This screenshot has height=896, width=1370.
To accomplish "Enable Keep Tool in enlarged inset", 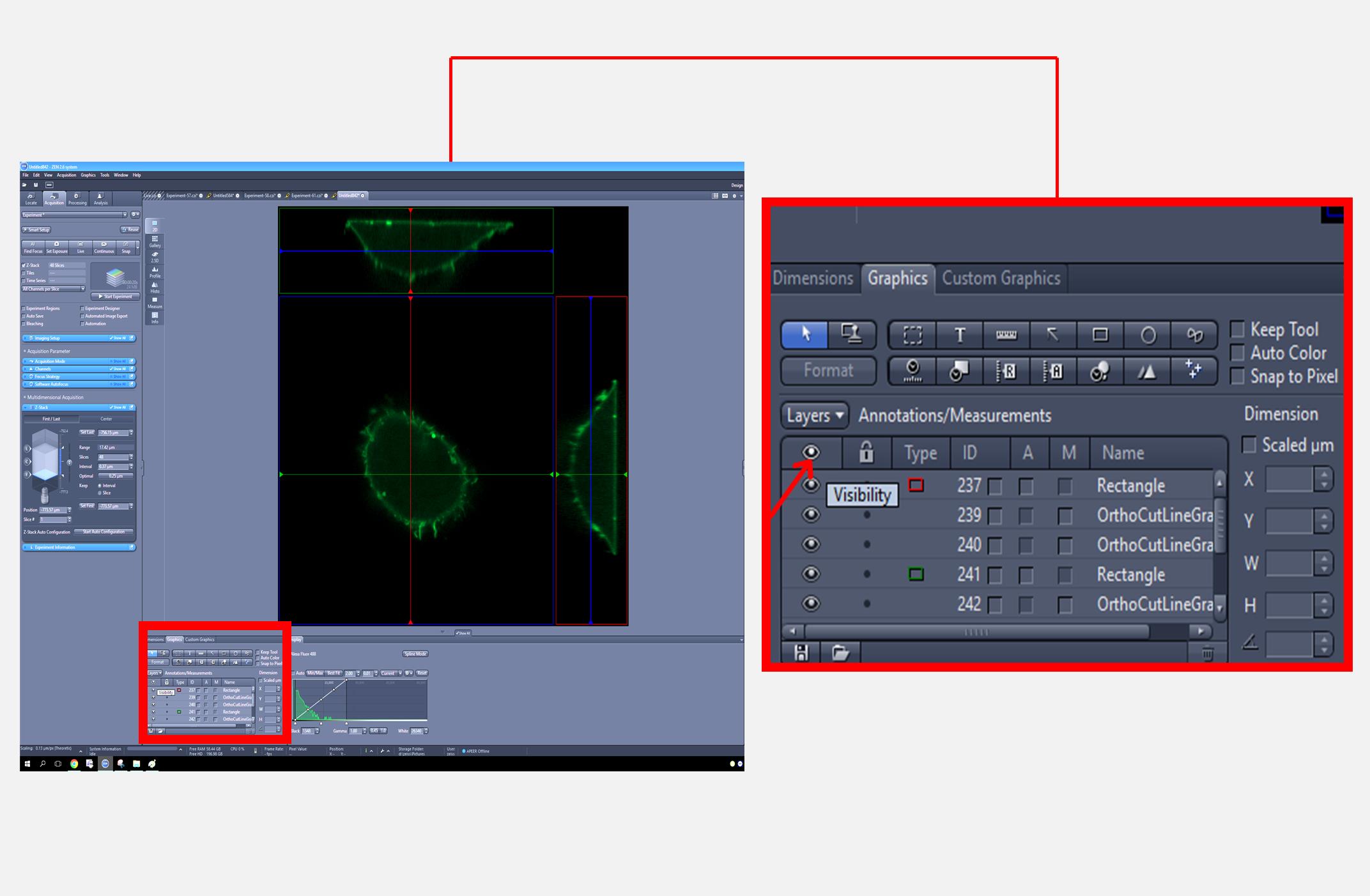I will coord(1237,329).
